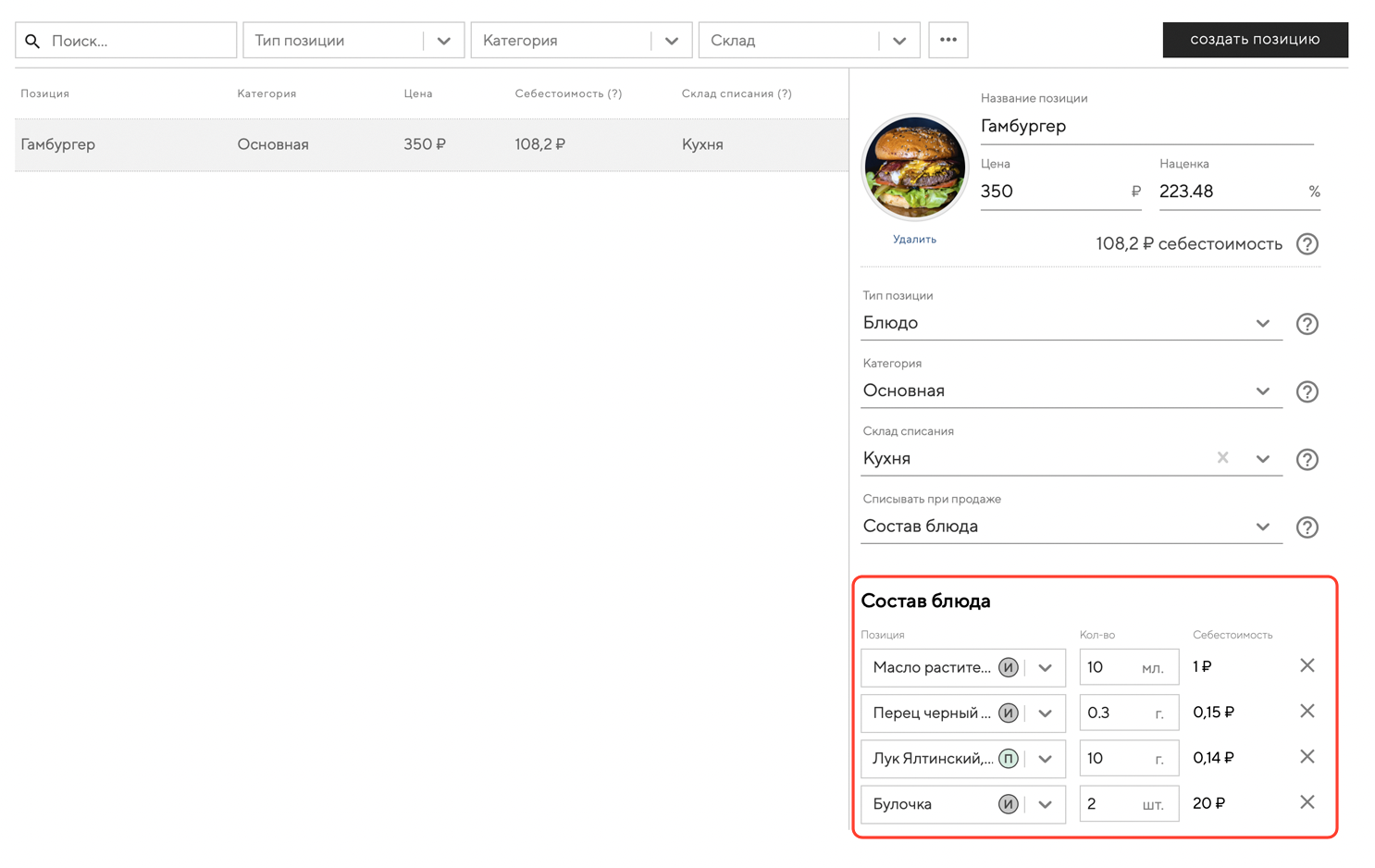Show help for Тип позиции field

(x=1307, y=324)
